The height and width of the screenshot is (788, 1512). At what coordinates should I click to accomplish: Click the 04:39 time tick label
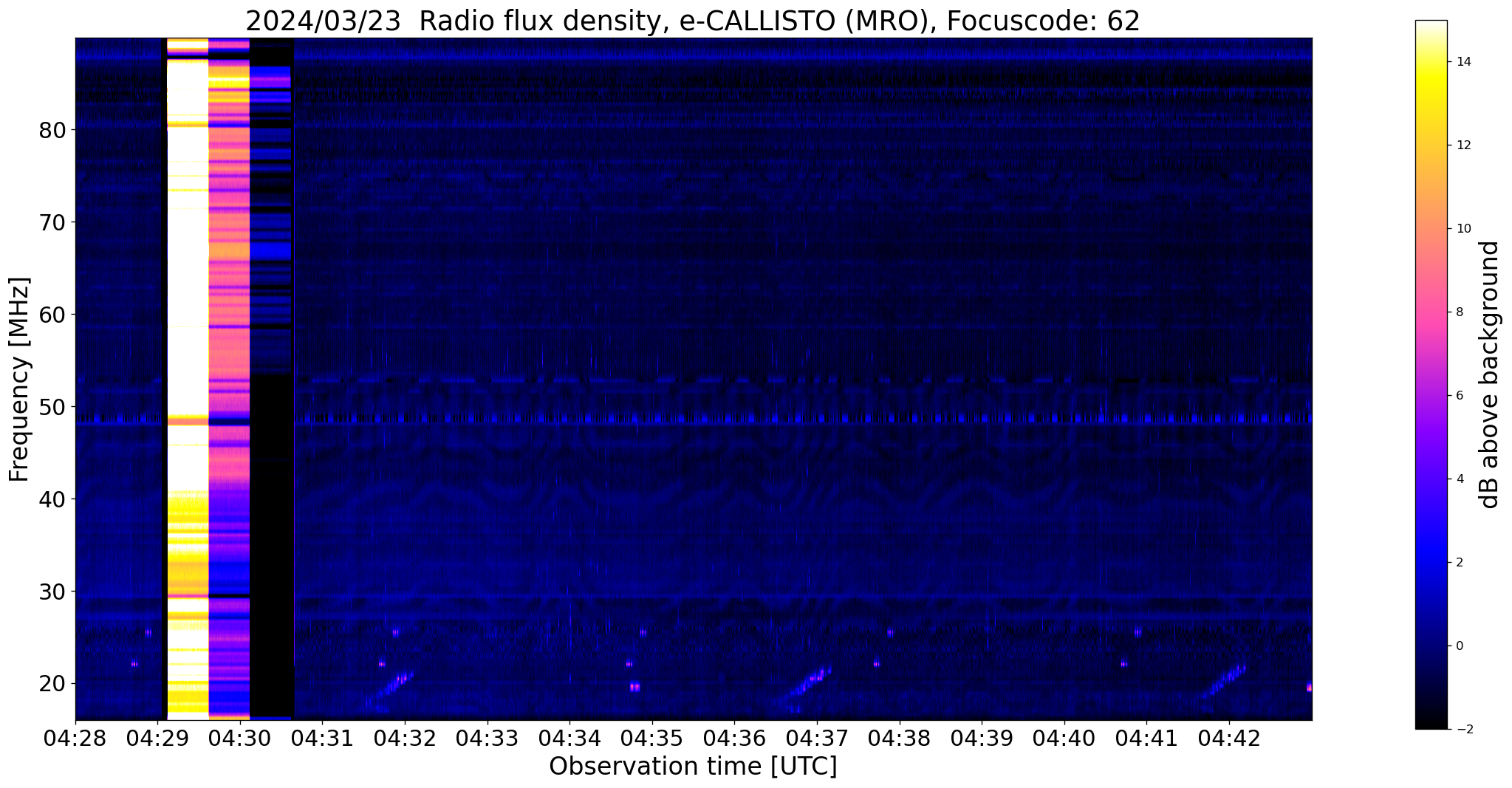pyautogui.click(x=982, y=739)
